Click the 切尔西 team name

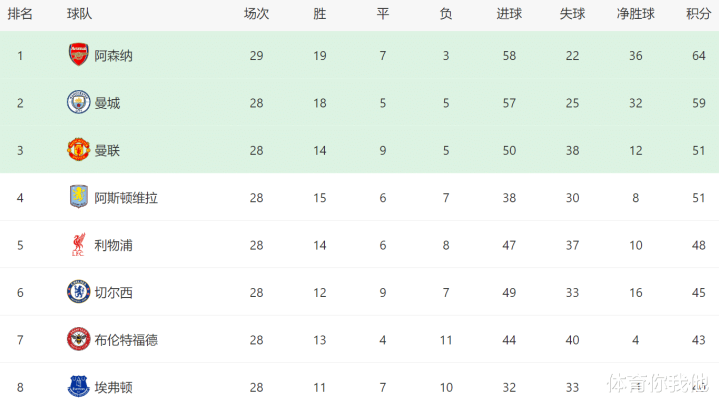[x=113, y=292]
